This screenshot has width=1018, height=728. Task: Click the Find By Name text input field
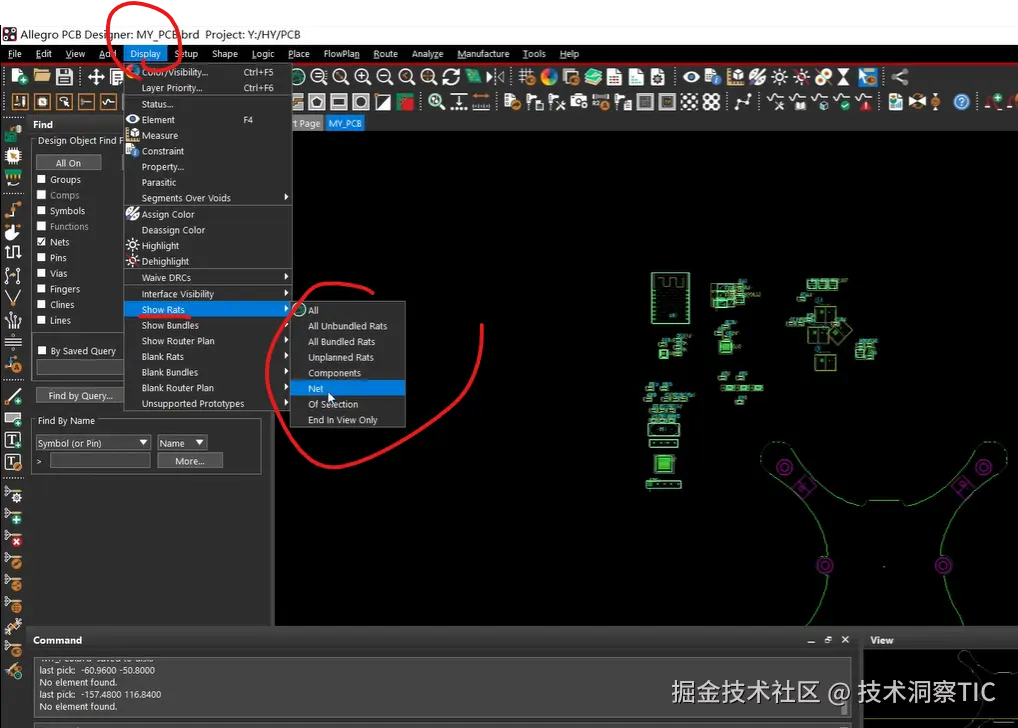100,461
